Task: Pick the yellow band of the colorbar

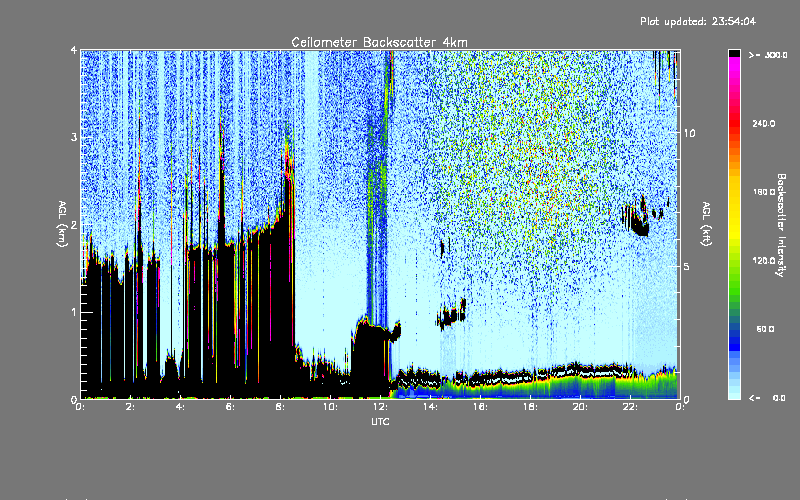Action: point(734,209)
